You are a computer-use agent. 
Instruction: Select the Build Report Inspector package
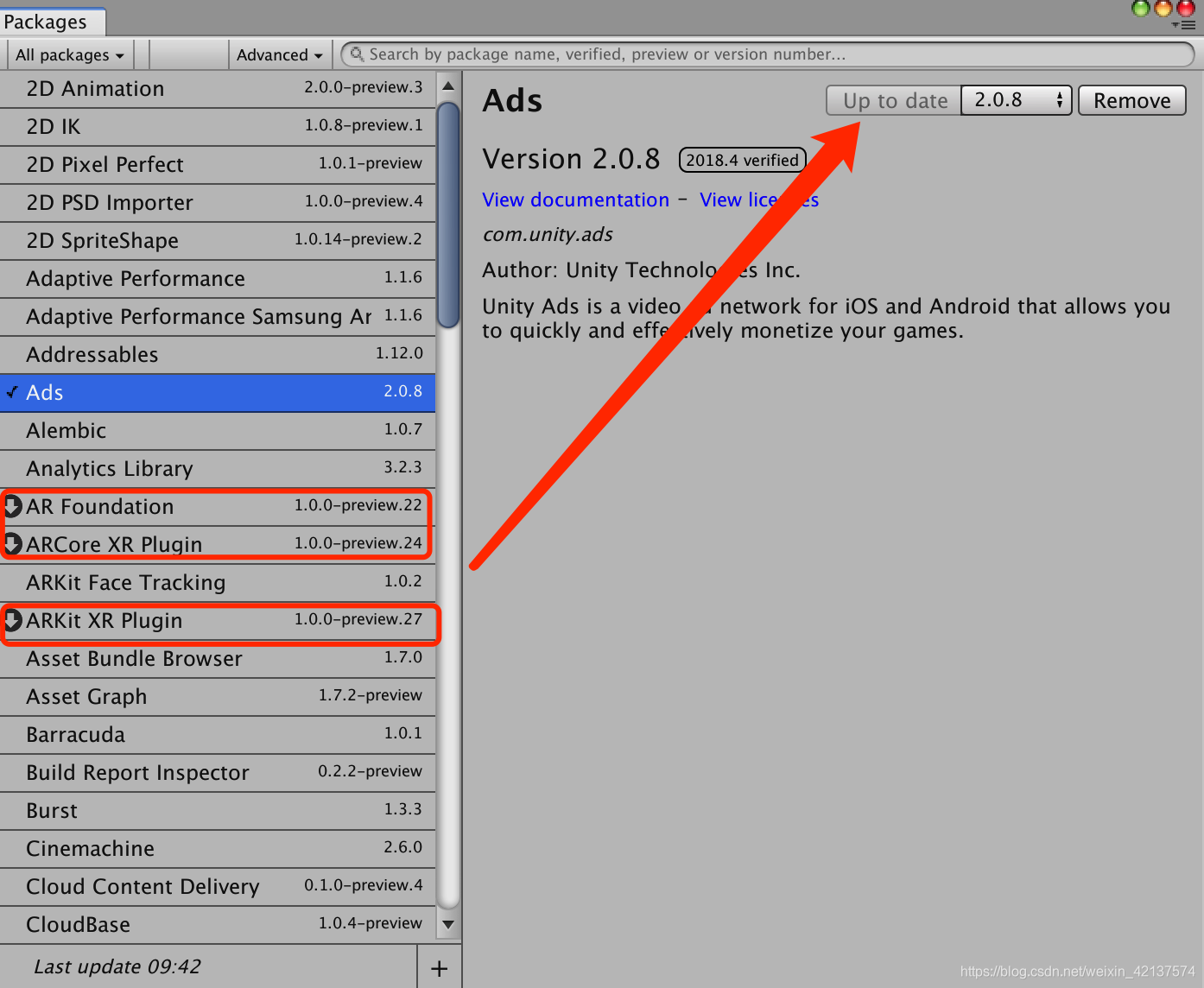[218, 773]
